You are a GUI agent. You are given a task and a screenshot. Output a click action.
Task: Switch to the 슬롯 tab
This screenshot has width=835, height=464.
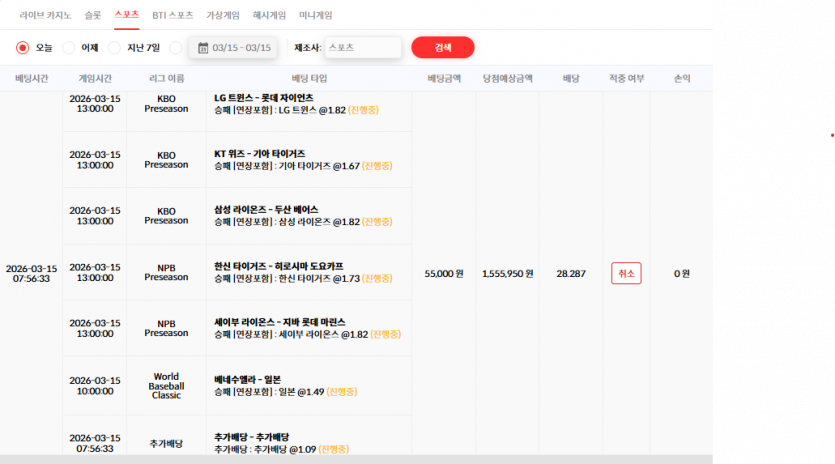pos(93,15)
